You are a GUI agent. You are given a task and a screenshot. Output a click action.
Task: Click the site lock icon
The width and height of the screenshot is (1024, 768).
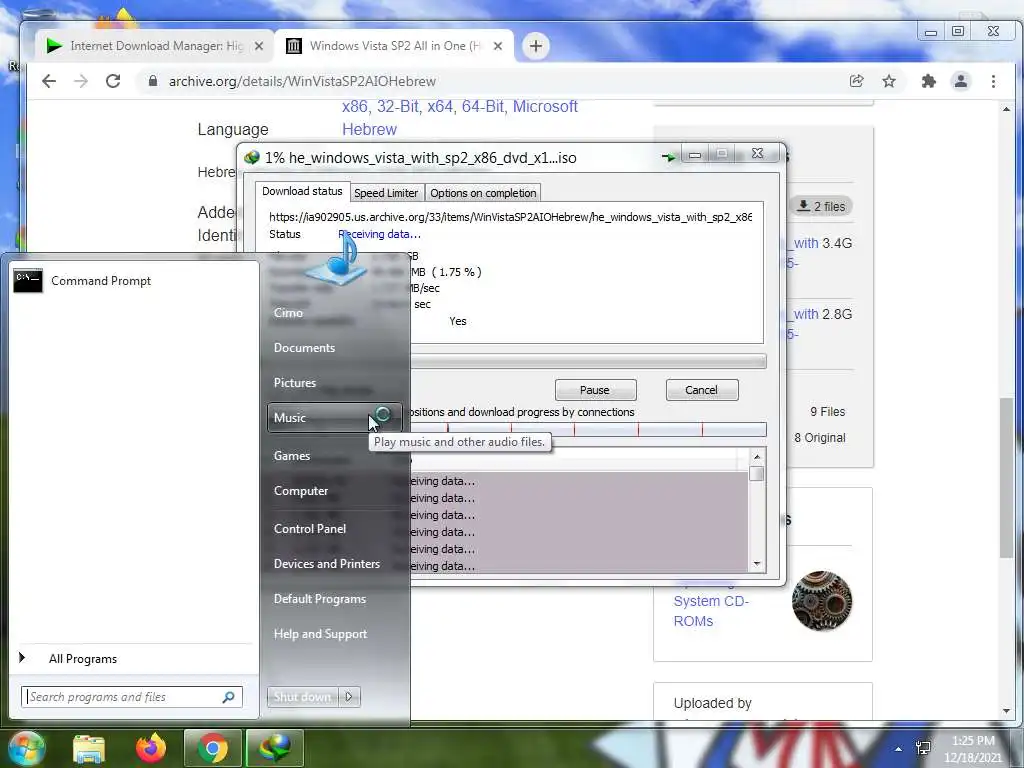[153, 81]
